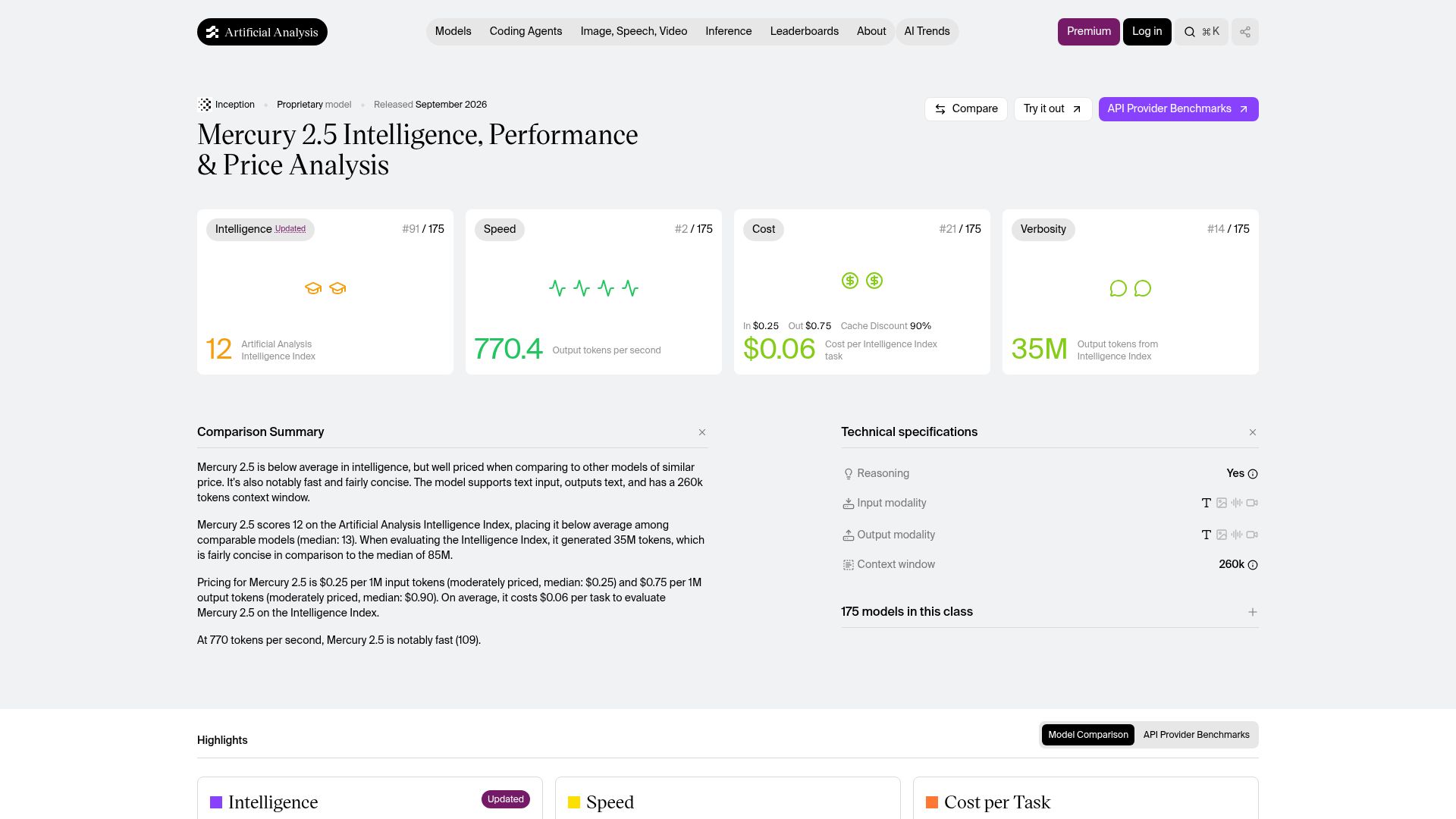
Task: Click the pulse icons in Speed card
Action: tap(594, 288)
